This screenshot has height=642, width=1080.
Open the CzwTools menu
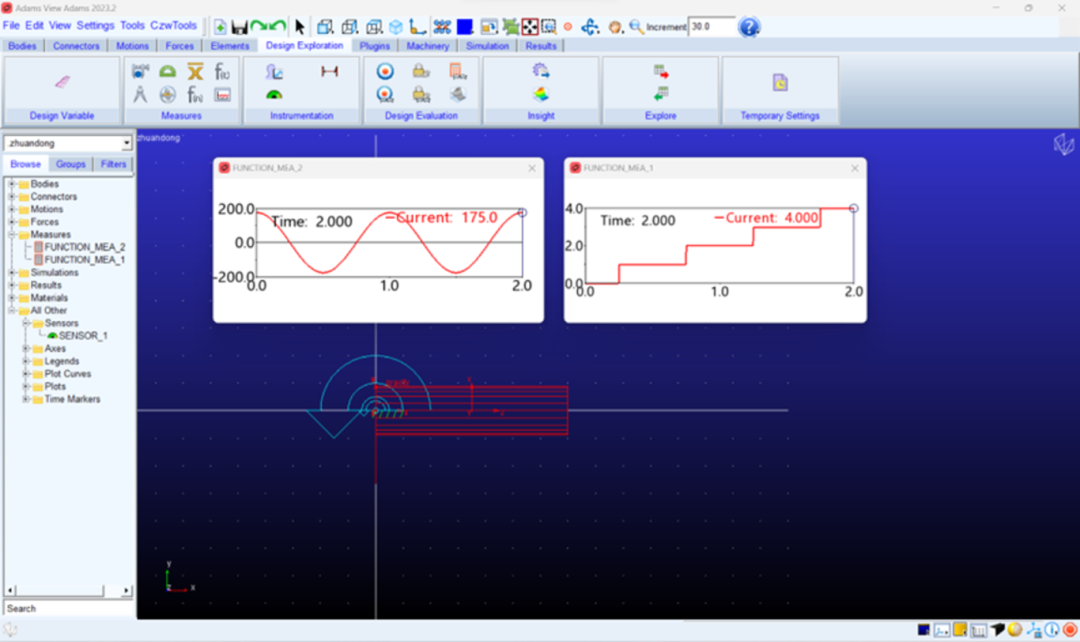pyautogui.click(x=174, y=25)
